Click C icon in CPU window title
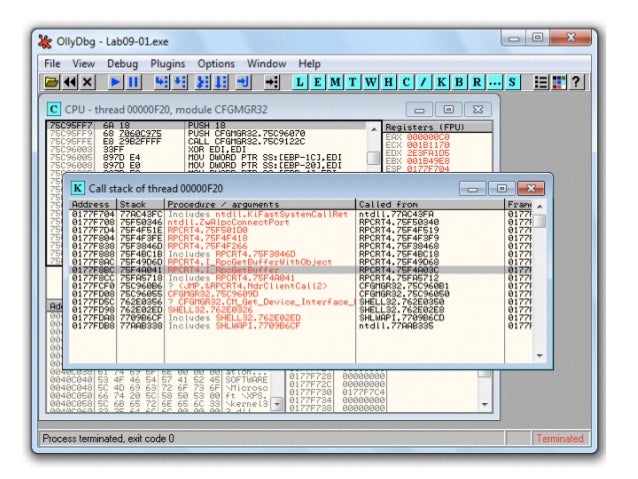638x479 pixels. click(x=54, y=109)
